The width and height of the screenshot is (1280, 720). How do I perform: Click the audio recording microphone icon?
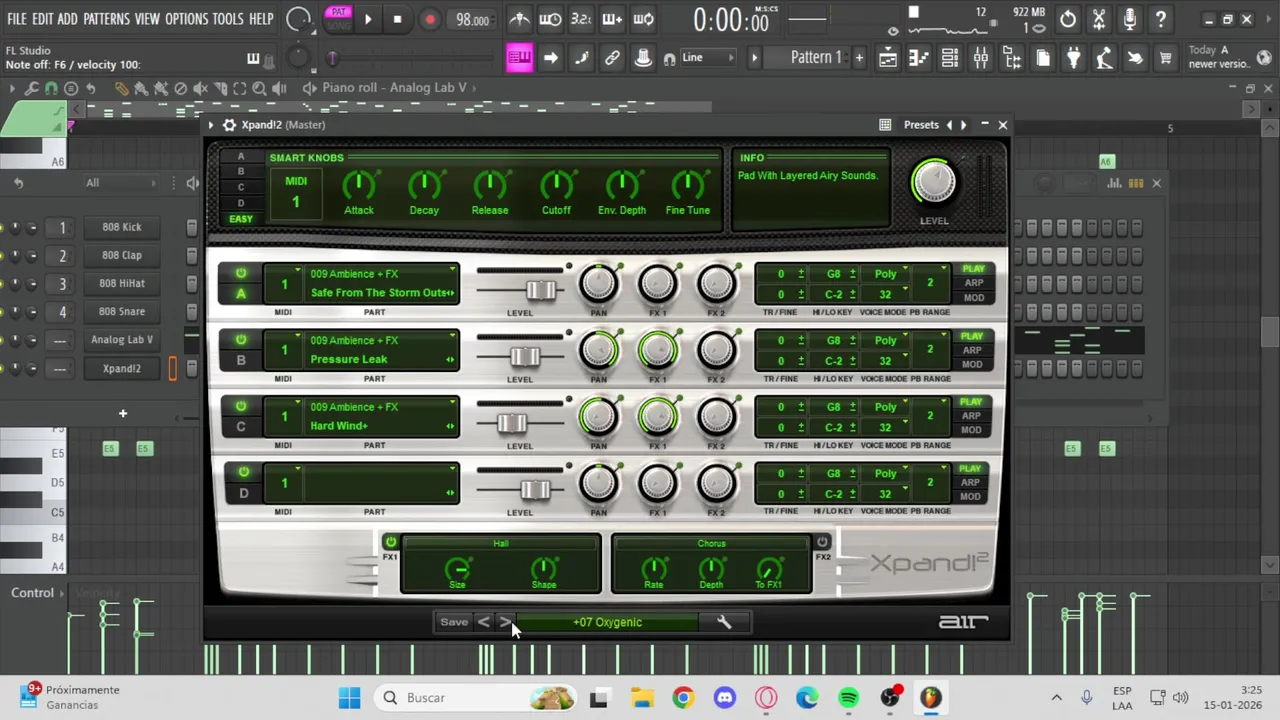(x=1130, y=19)
